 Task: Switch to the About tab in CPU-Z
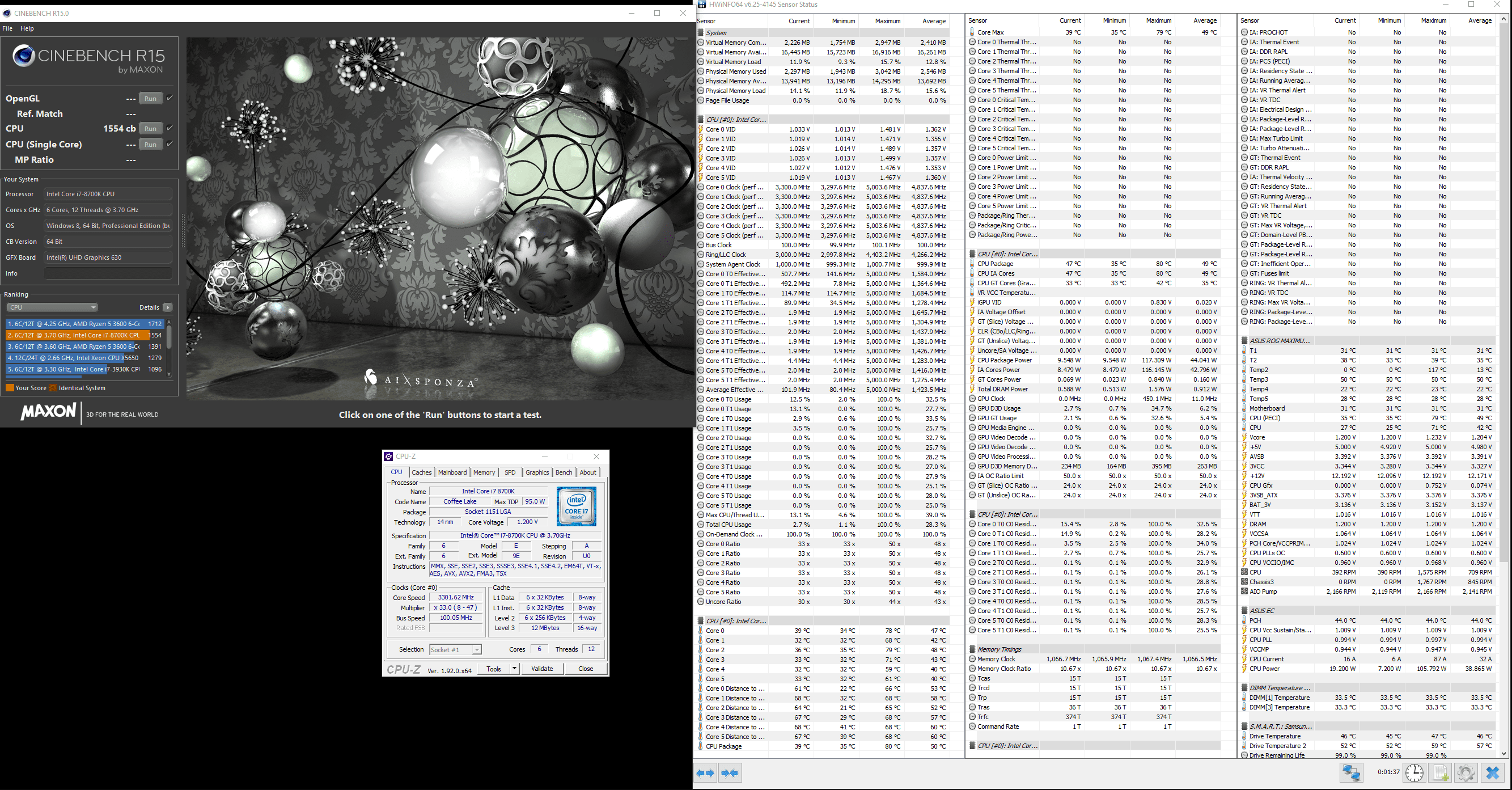[587, 472]
